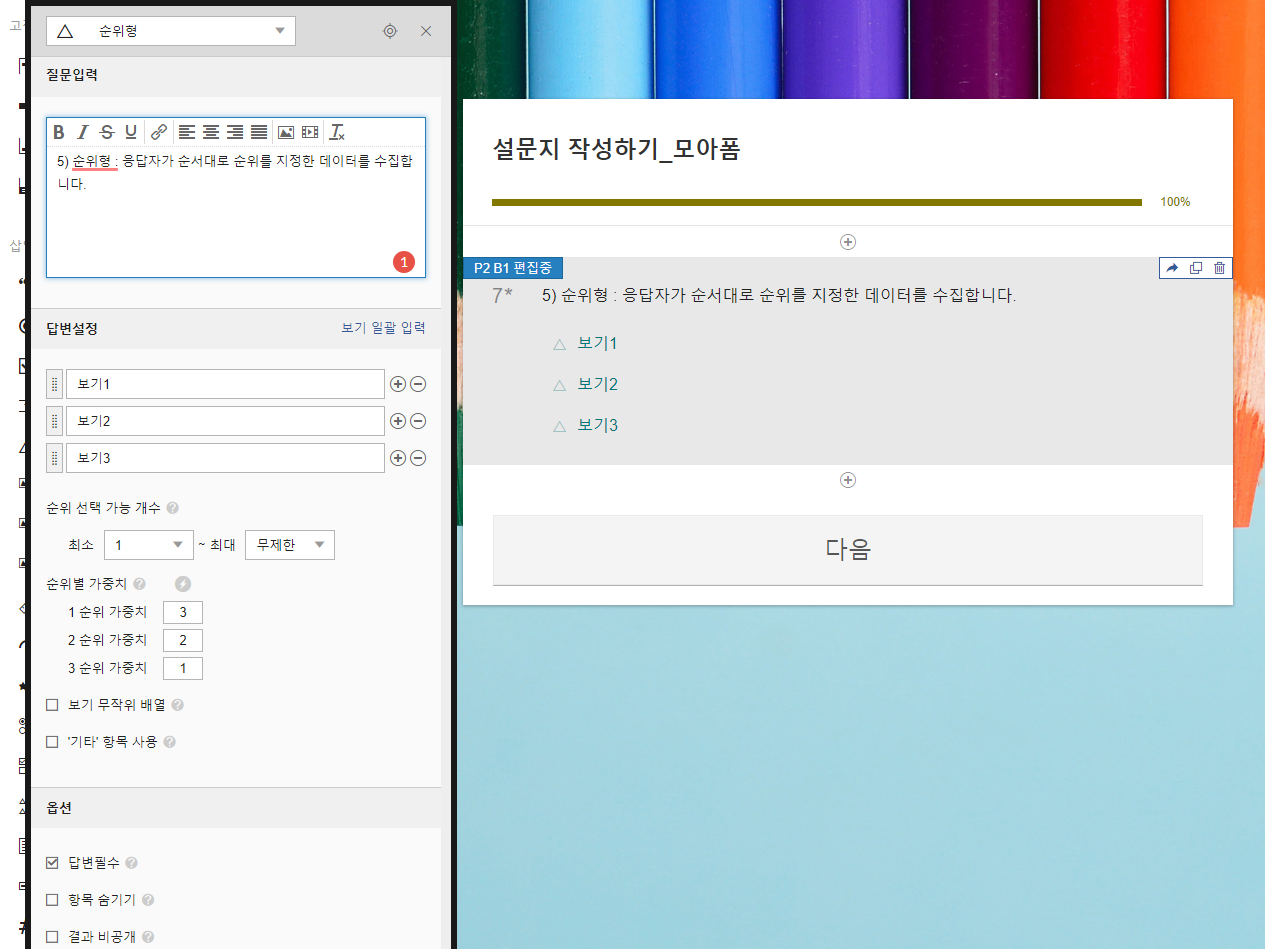The image size is (1265, 949).
Task: Apply italic formatting in question editor
Action: pos(83,132)
